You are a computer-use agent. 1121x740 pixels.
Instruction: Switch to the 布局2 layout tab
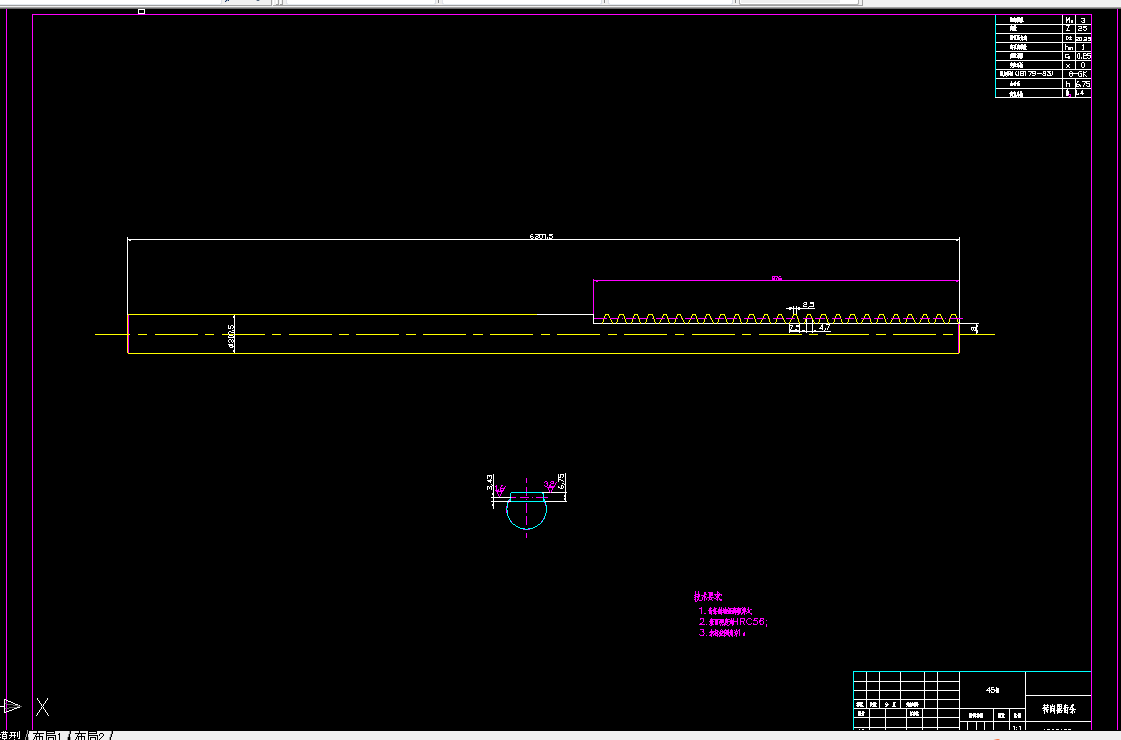tap(90, 735)
